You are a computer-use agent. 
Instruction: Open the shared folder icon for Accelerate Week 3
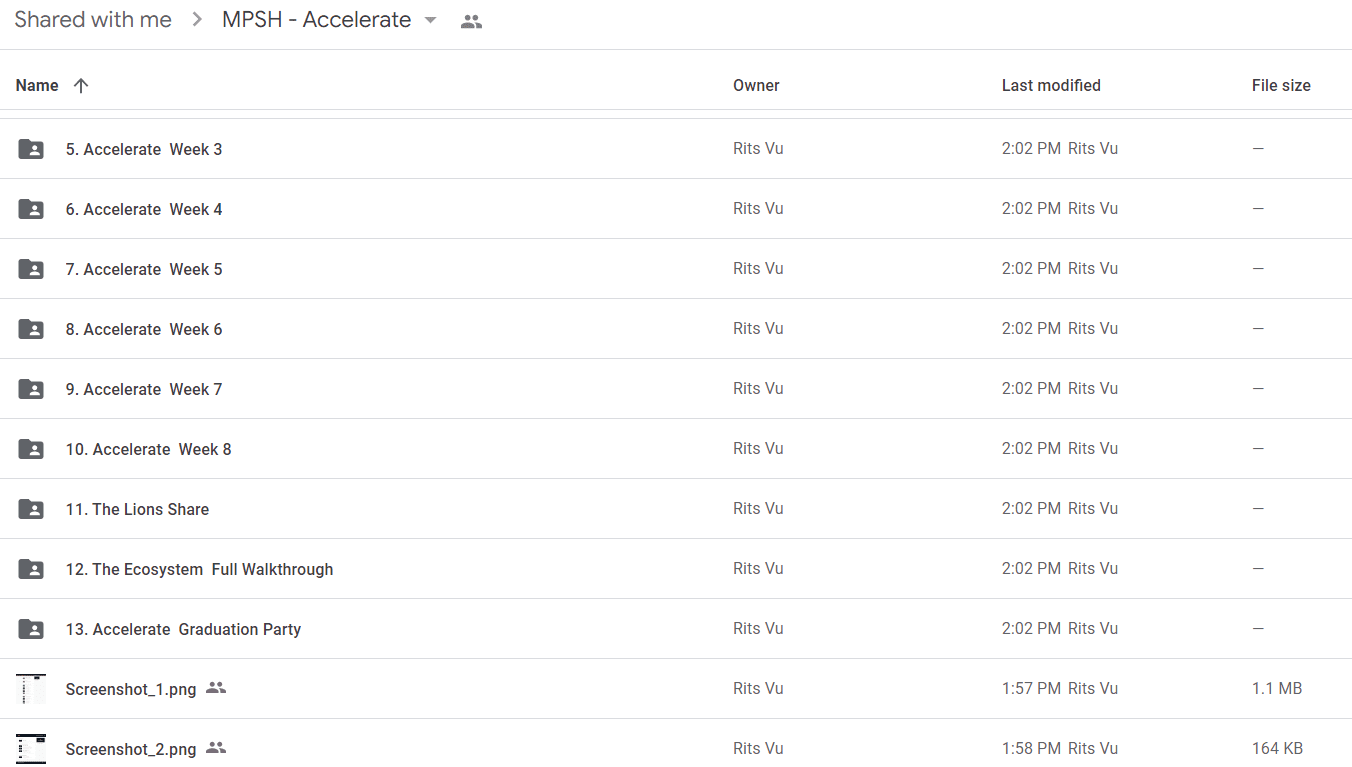pos(31,149)
